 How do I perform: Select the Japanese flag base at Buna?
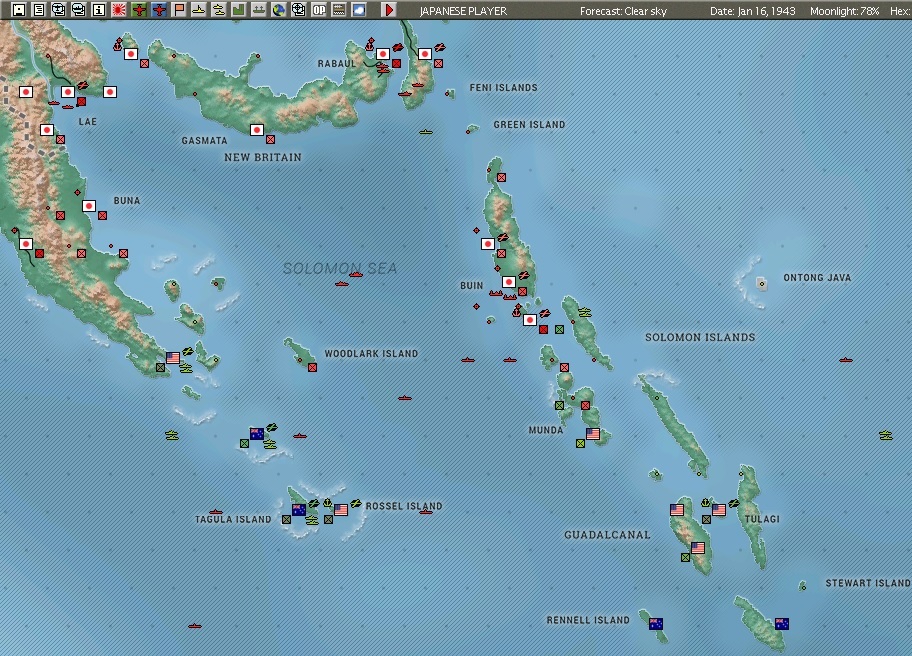88,206
